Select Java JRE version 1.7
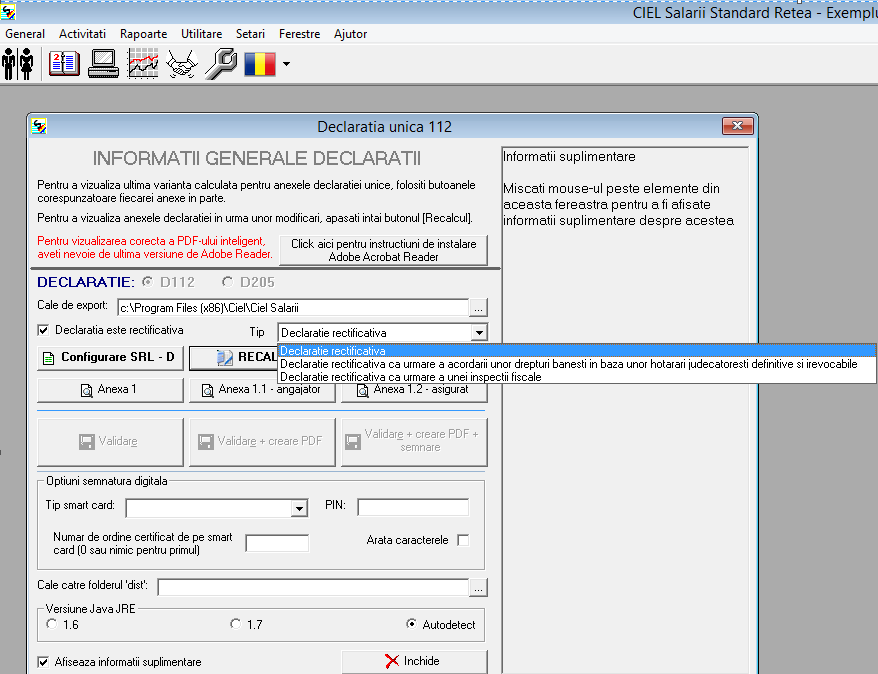 tap(236, 624)
